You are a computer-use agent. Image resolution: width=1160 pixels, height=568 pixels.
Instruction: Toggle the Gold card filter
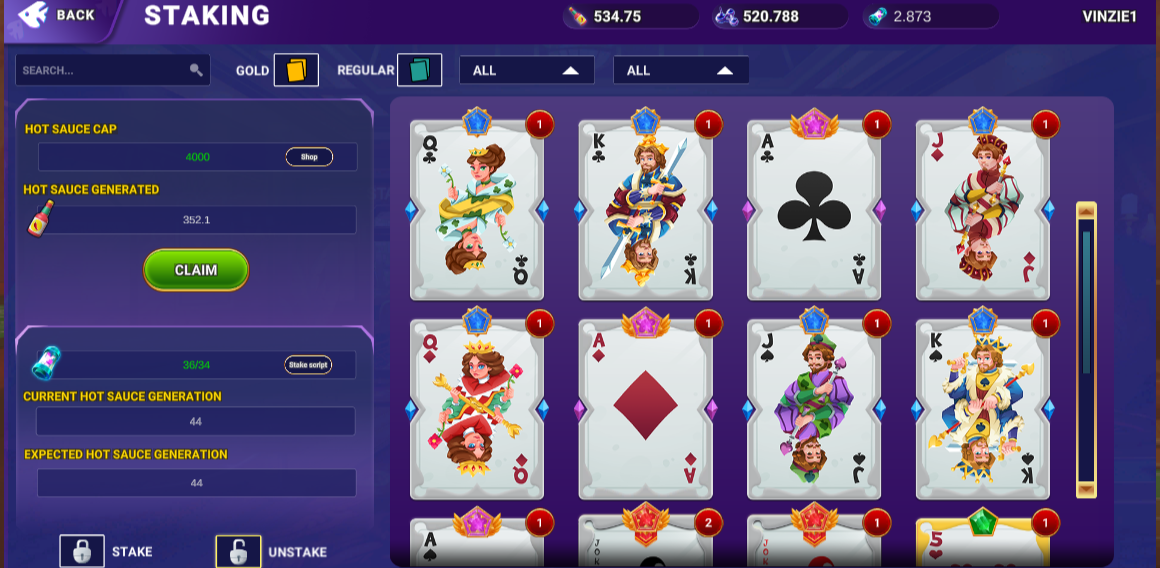[x=296, y=70]
